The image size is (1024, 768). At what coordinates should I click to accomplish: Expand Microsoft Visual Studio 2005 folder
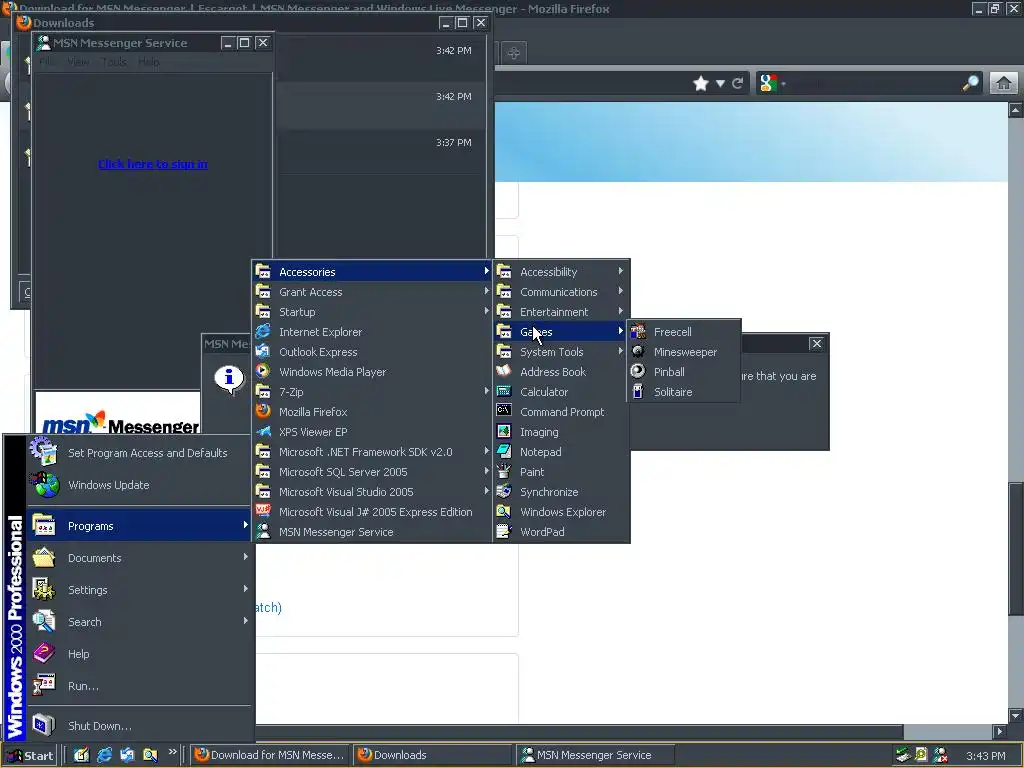point(372,492)
